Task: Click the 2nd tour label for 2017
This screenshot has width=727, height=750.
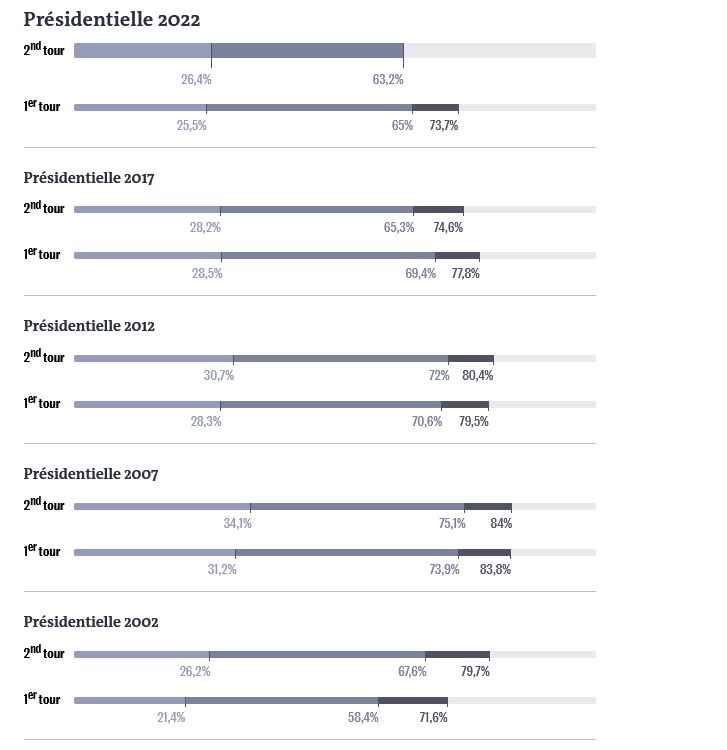Action: click(x=43, y=208)
